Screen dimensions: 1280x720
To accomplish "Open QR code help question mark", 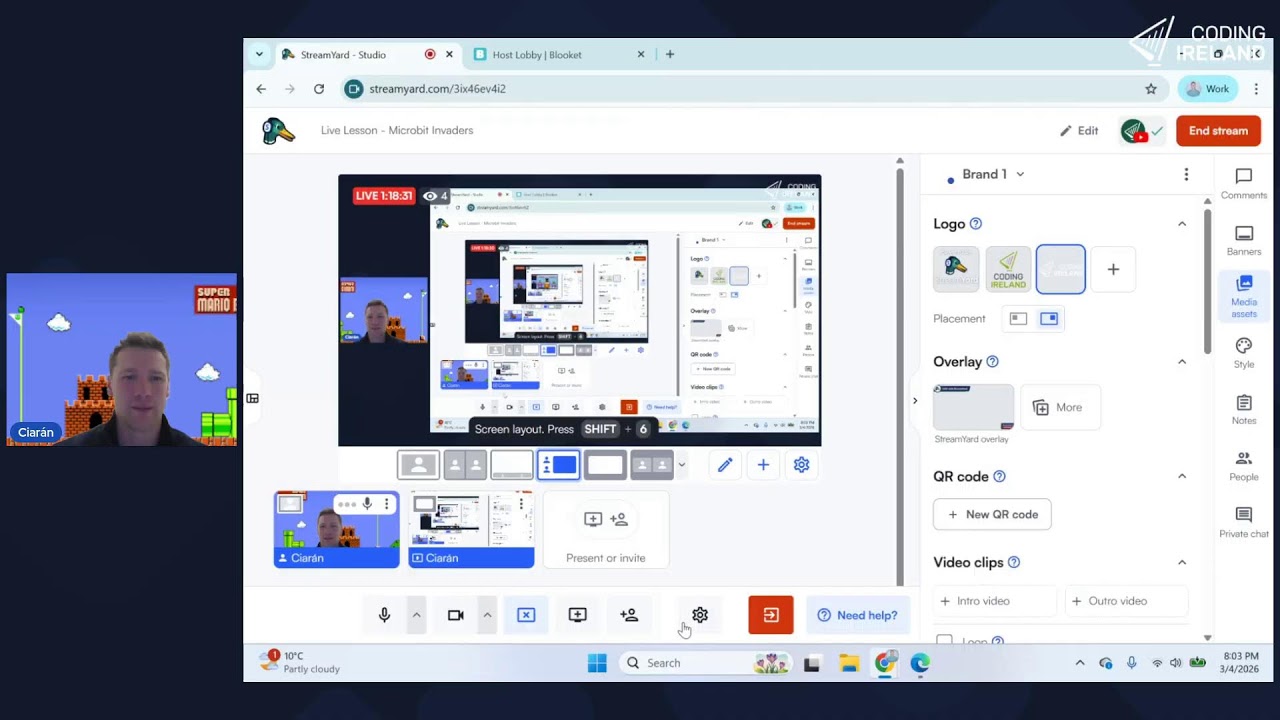I will coord(999,477).
